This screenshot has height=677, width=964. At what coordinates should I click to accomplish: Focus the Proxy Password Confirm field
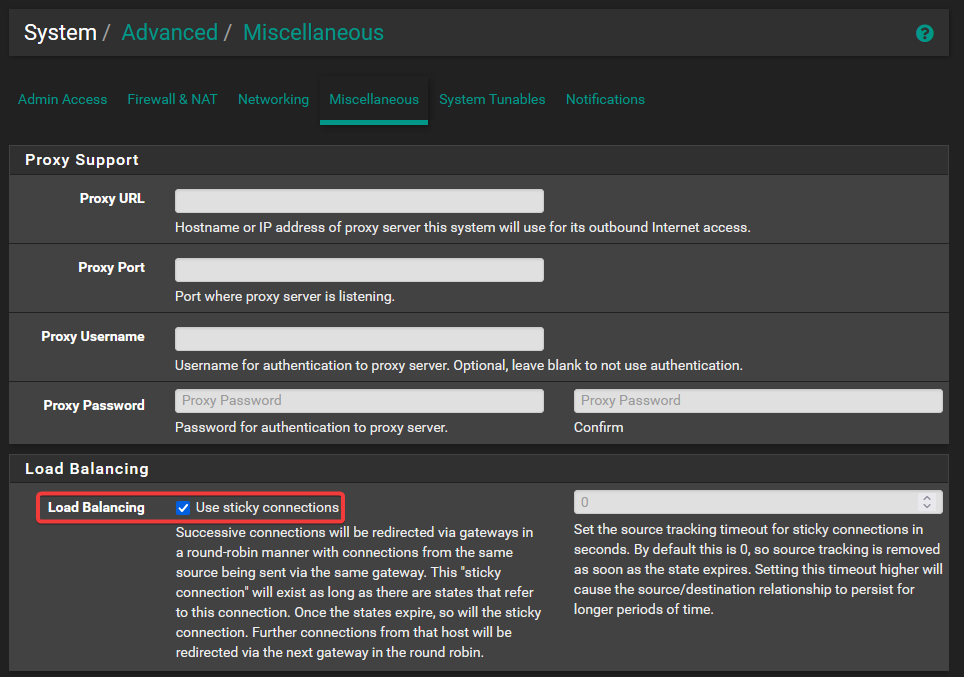pyautogui.click(x=757, y=401)
